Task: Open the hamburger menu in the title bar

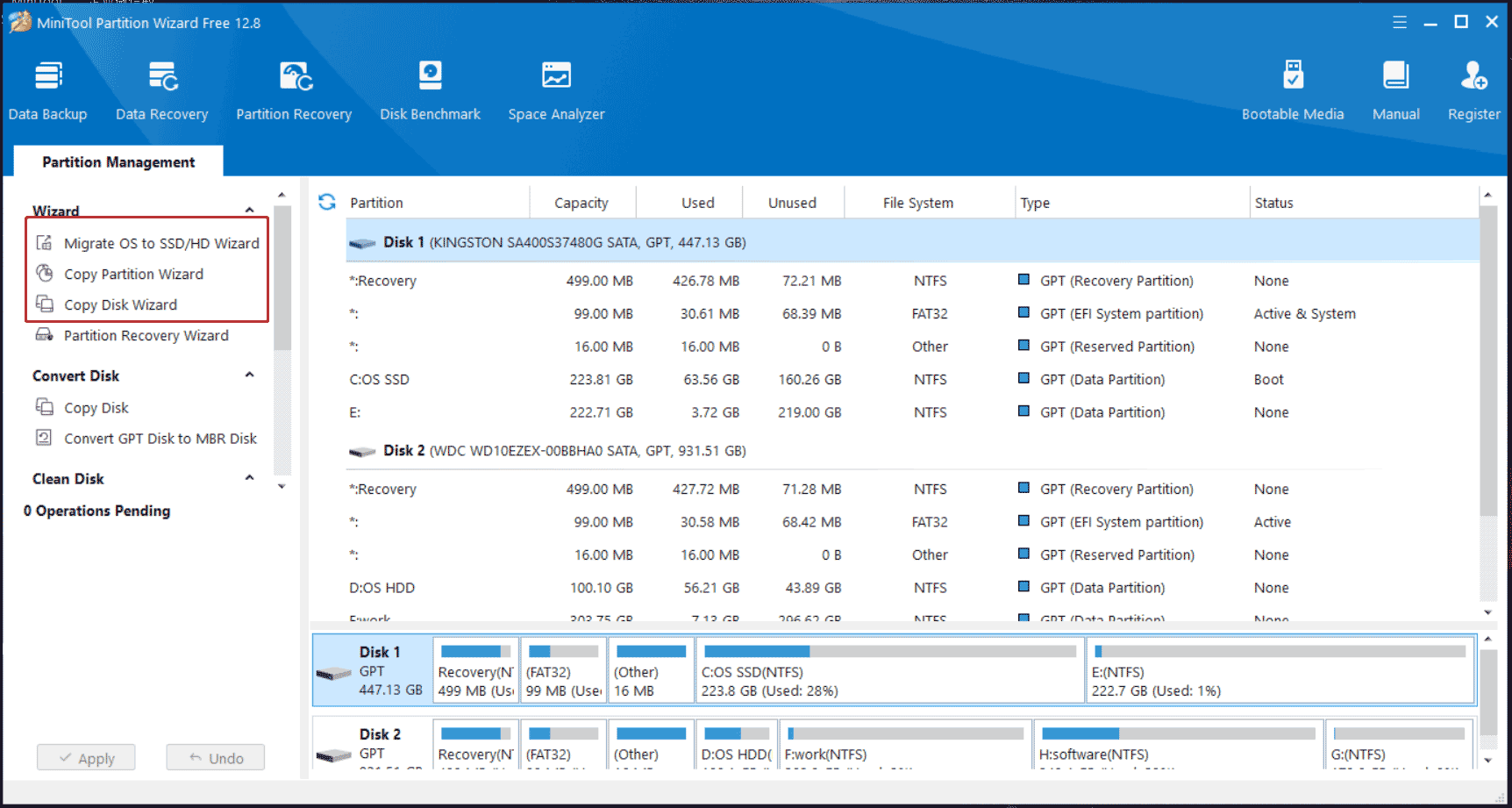Action: 1400,23
